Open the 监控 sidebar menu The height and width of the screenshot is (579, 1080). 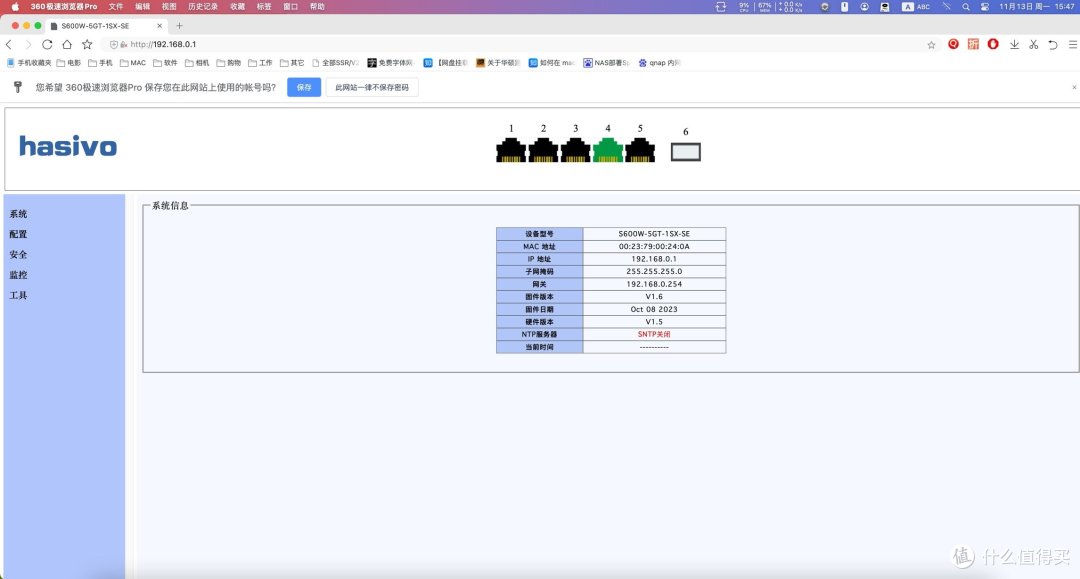(x=18, y=275)
